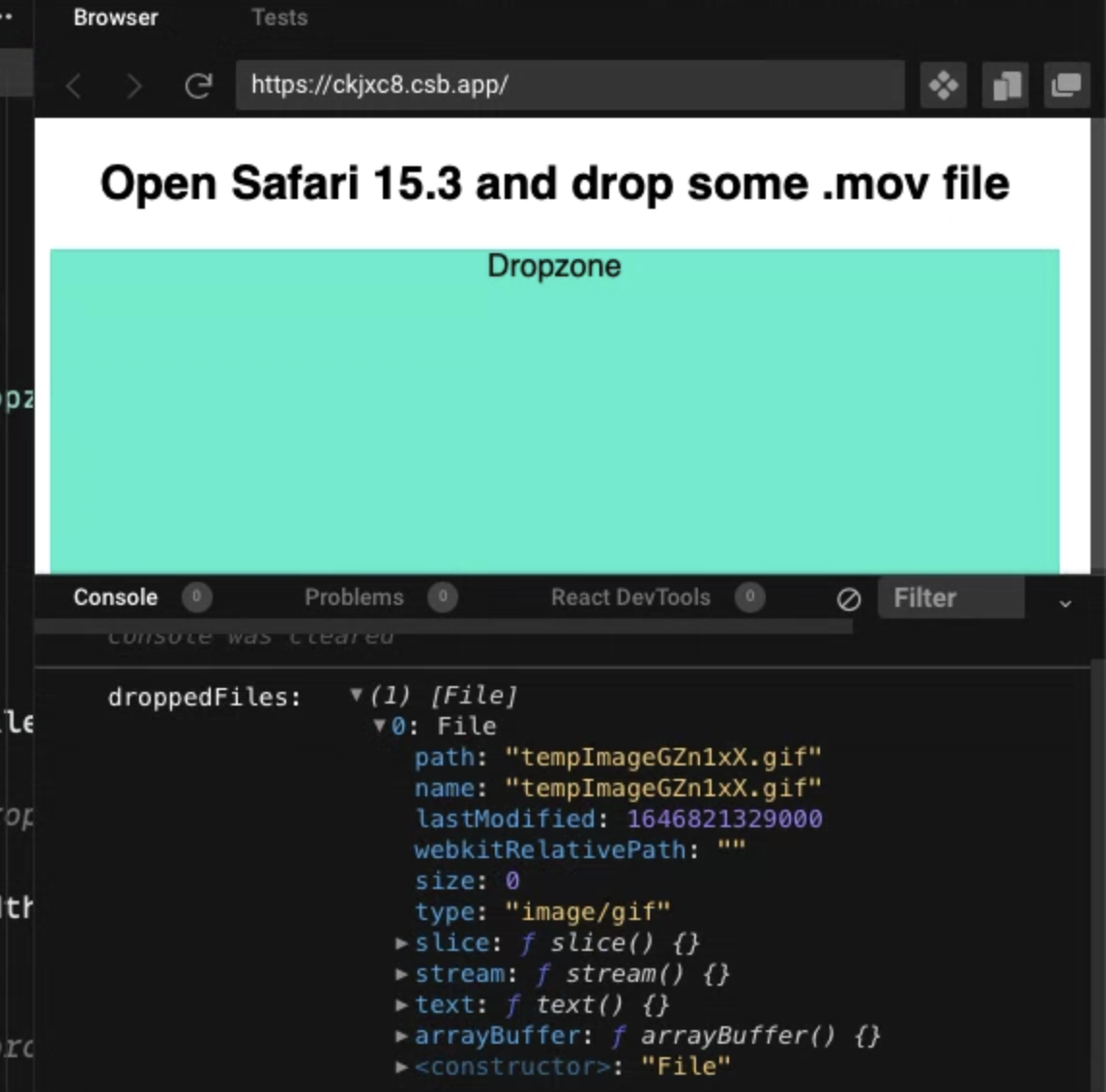Click the refresh page icon
The width and height of the screenshot is (1106, 1092).
pos(199,85)
